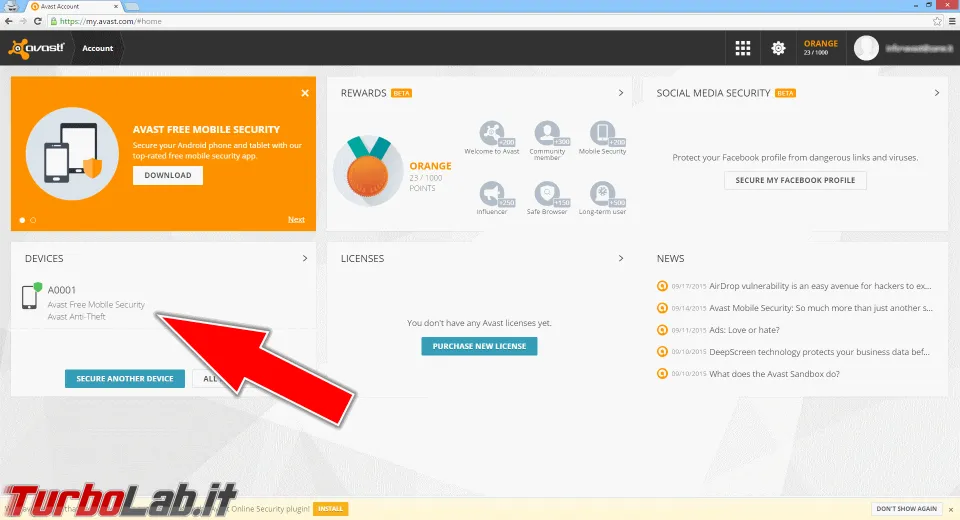Click the A0001 phone device icon
Screen dimensions: 960x520
pos(31,296)
